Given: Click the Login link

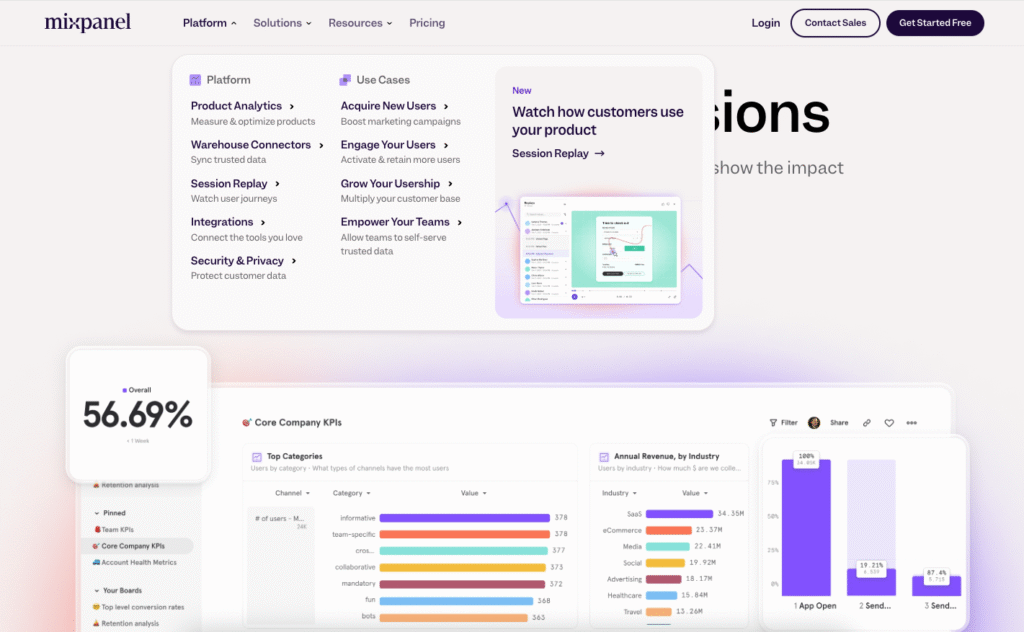Looking at the screenshot, I should coord(765,23).
